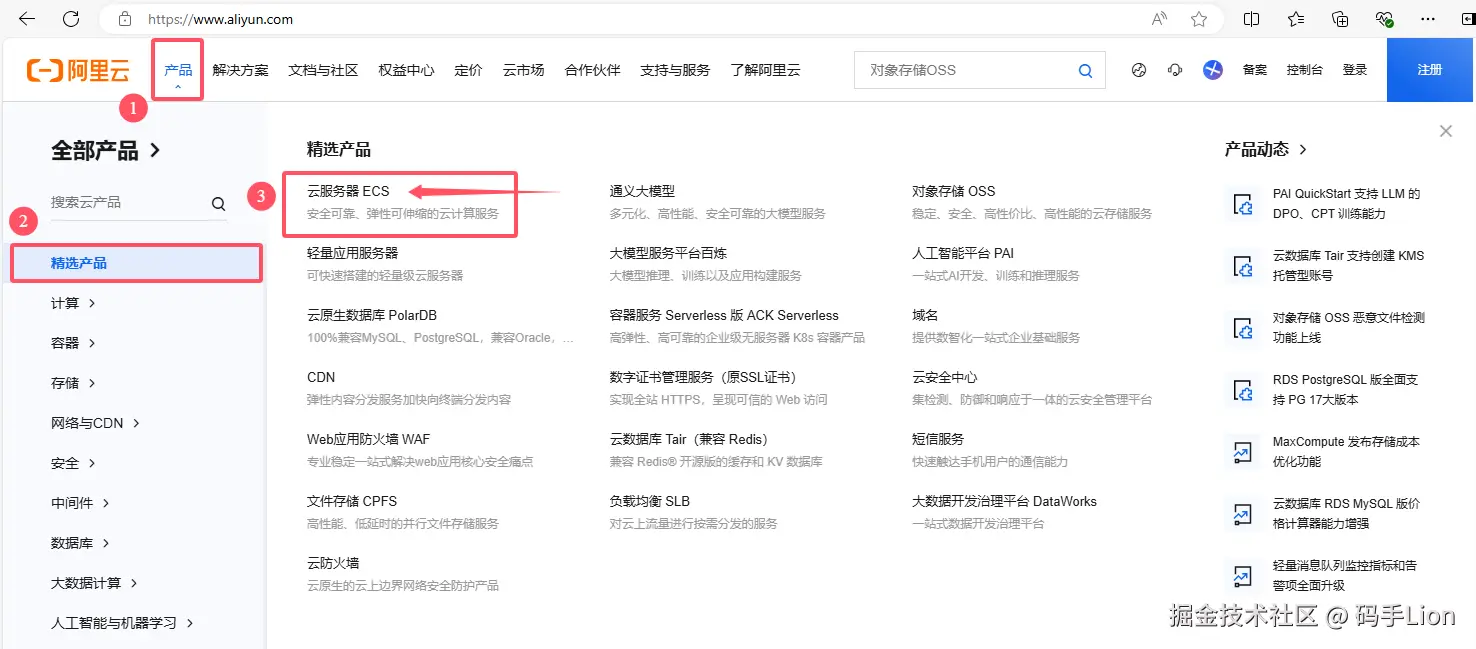Open 云安全中心 product

945,377
